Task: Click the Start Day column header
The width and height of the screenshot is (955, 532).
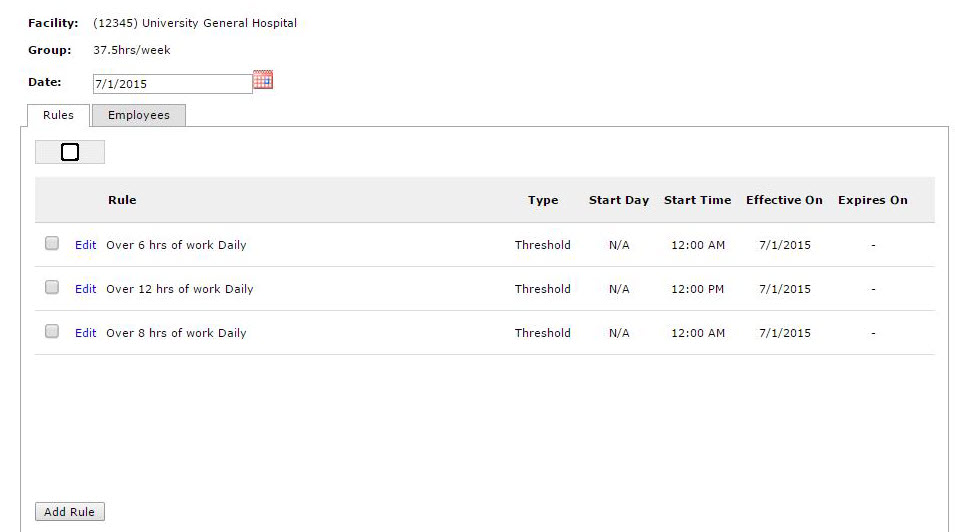Action: pos(619,200)
